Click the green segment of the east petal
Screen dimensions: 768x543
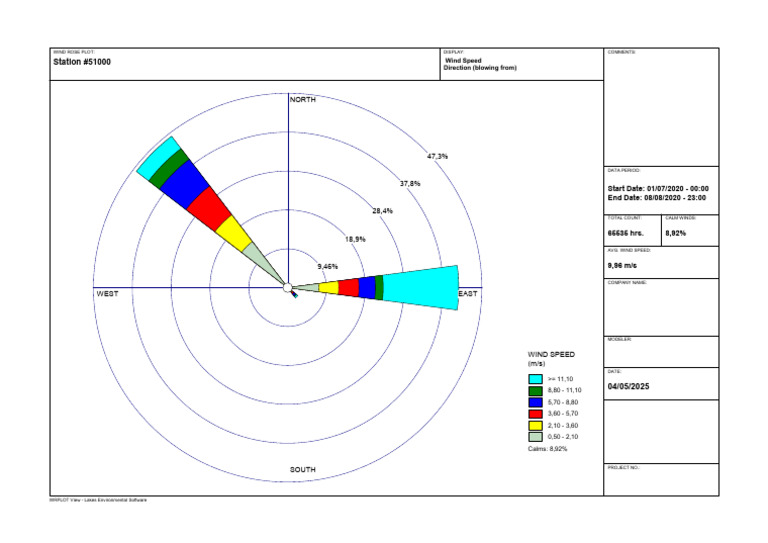pos(379,288)
